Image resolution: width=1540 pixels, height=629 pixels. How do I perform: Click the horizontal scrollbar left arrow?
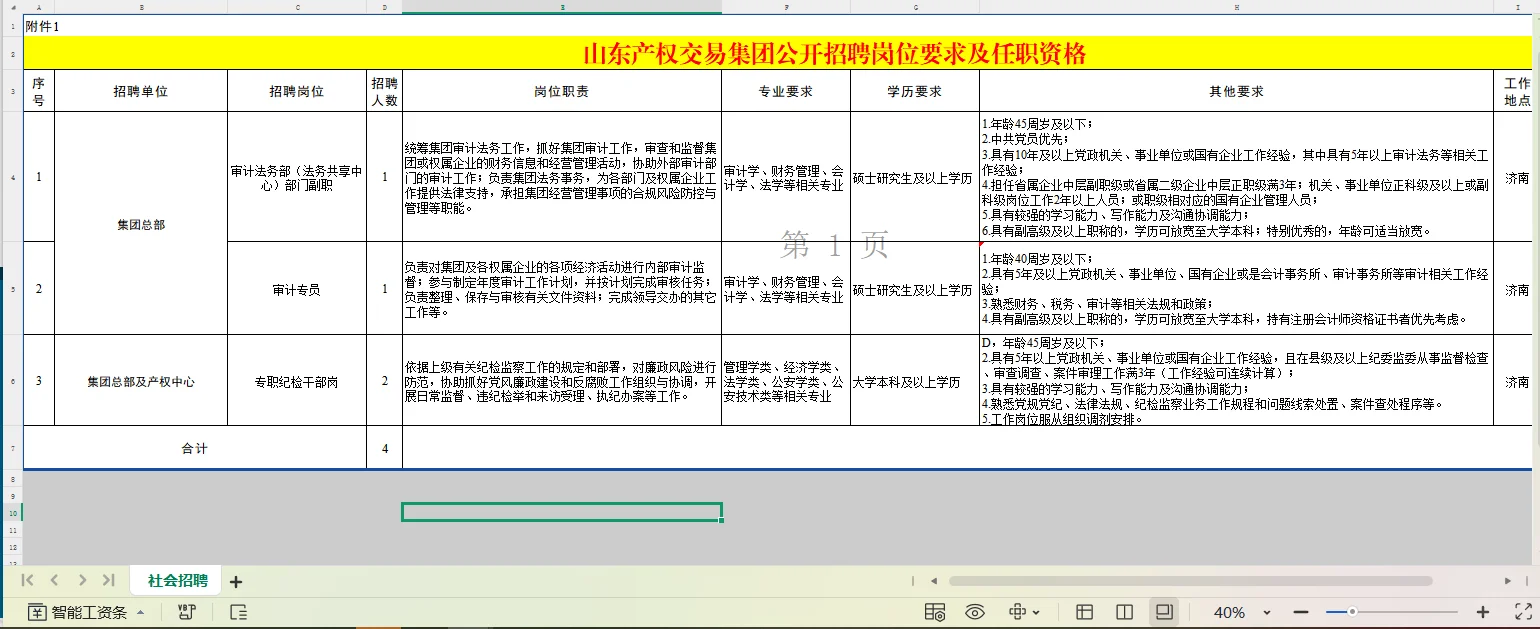coord(934,580)
